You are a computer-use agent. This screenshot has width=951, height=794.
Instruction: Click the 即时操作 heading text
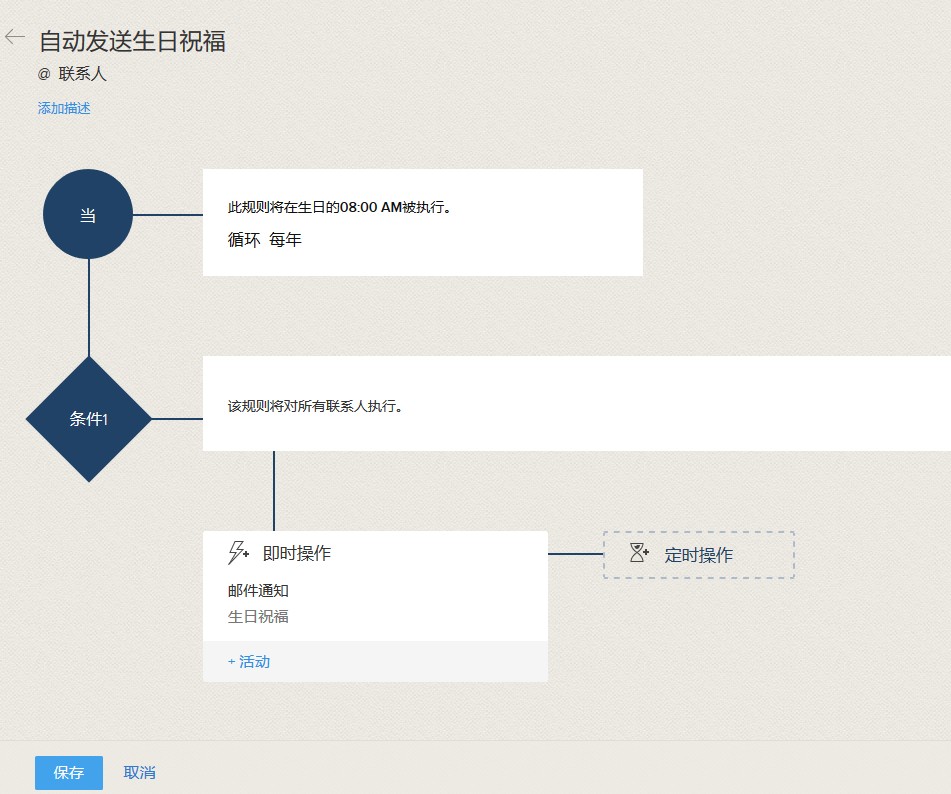(297, 553)
